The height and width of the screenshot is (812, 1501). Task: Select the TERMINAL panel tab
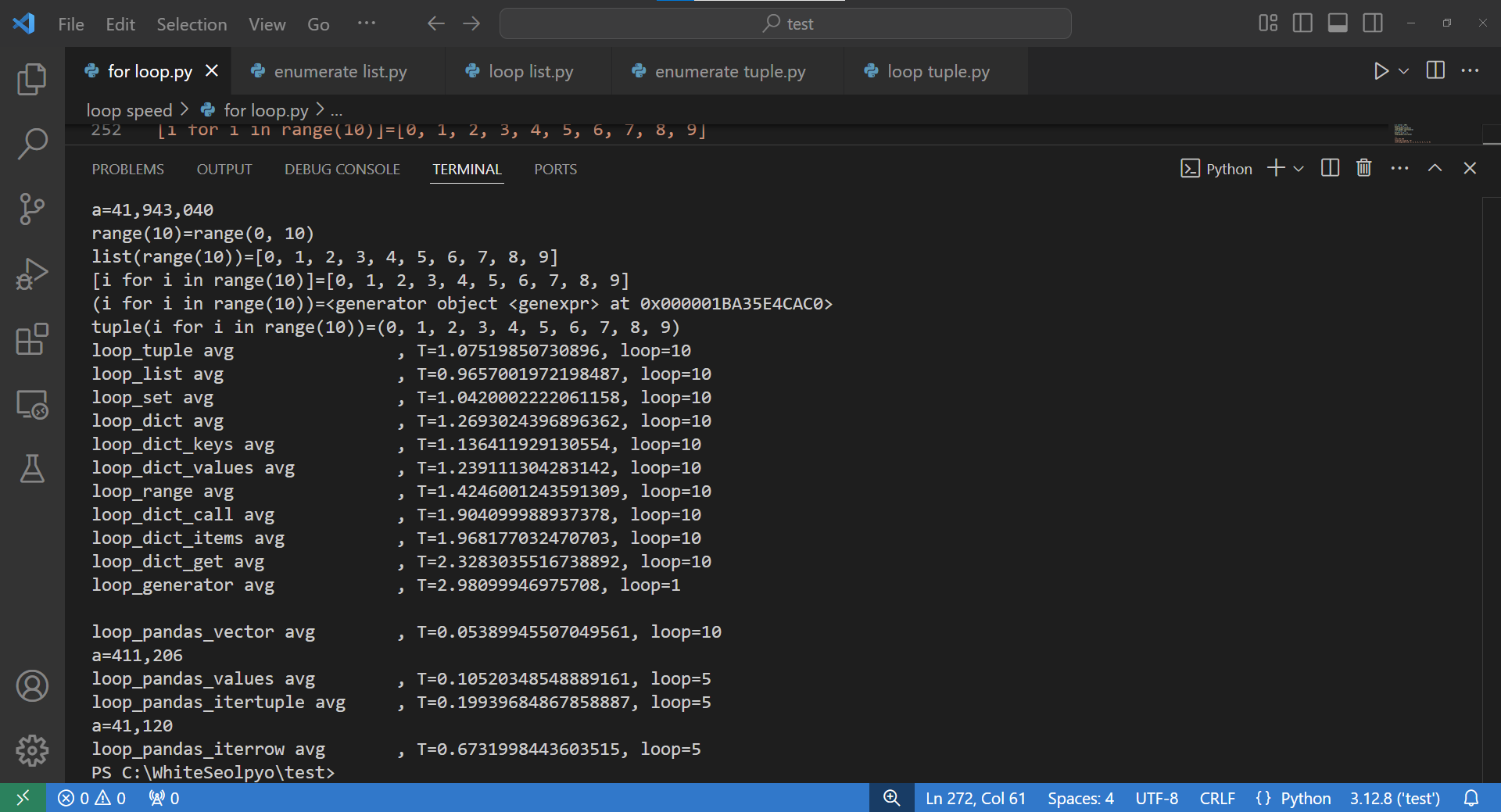pyautogui.click(x=467, y=169)
